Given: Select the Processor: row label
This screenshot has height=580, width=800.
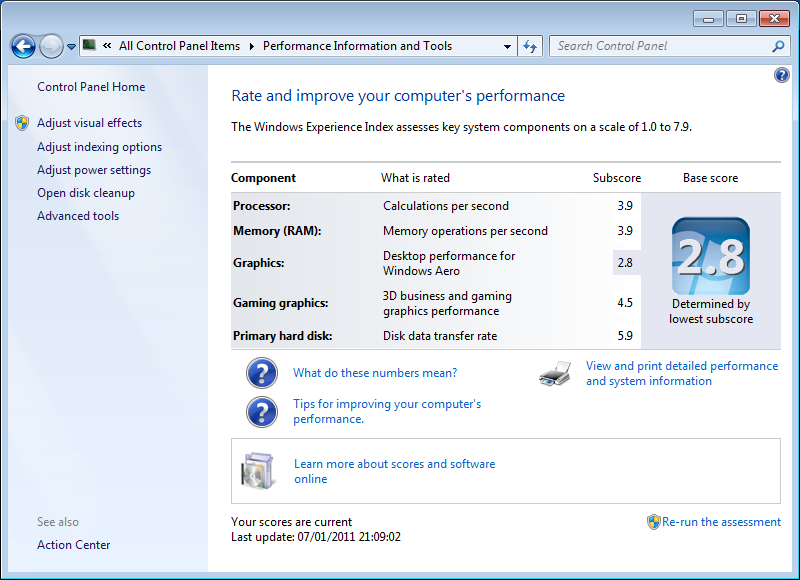Looking at the screenshot, I should pyautogui.click(x=262, y=206).
